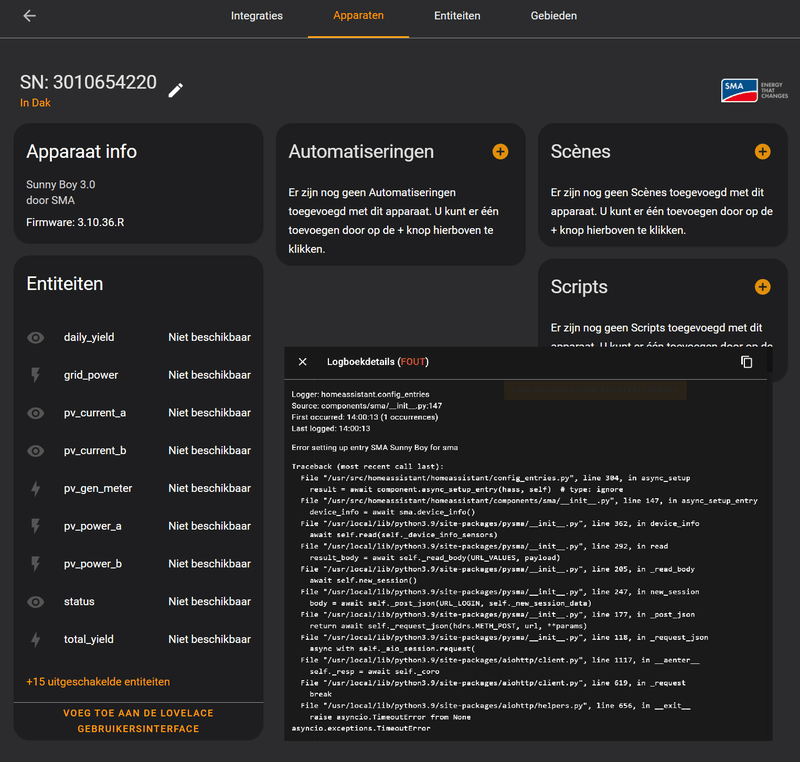Click the Sunny Boy 3.0 model text
Image resolution: width=800 pixels, height=762 pixels.
click(61, 185)
